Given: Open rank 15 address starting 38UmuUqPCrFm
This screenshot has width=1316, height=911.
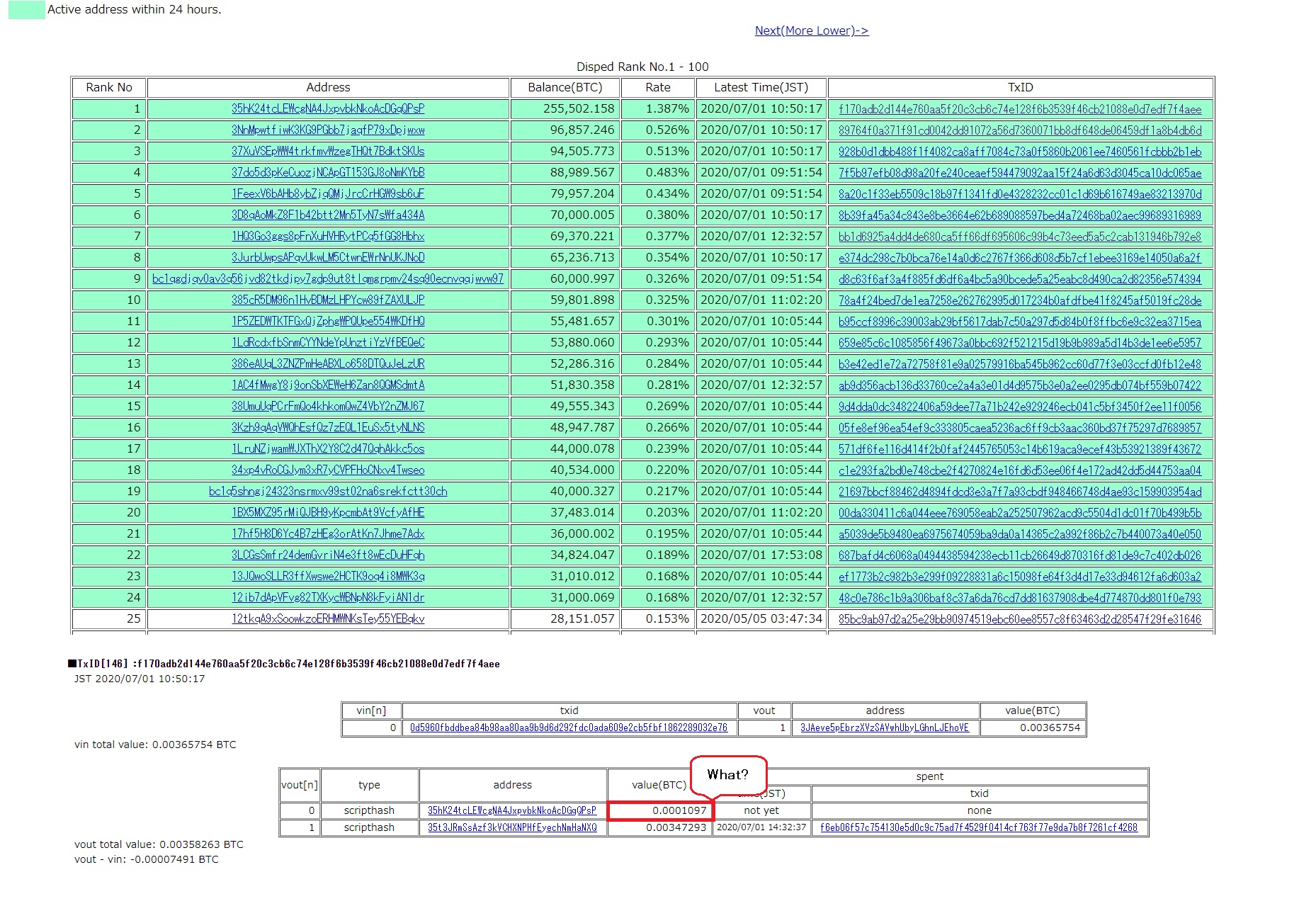Looking at the screenshot, I should click(x=328, y=406).
